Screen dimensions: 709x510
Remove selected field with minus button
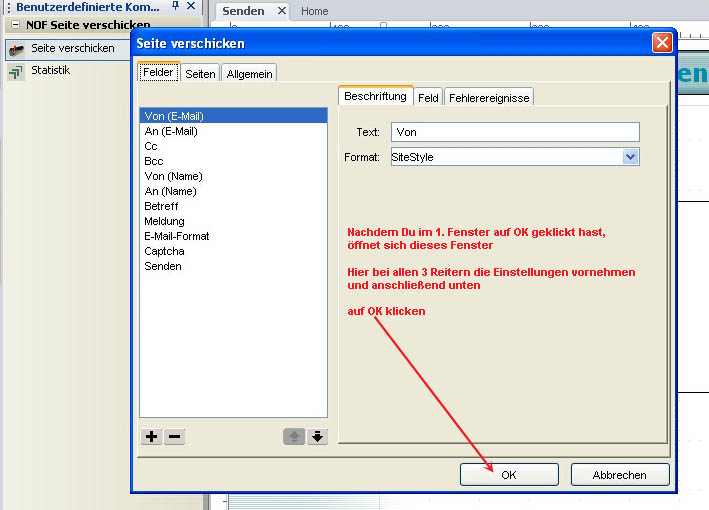(174, 436)
